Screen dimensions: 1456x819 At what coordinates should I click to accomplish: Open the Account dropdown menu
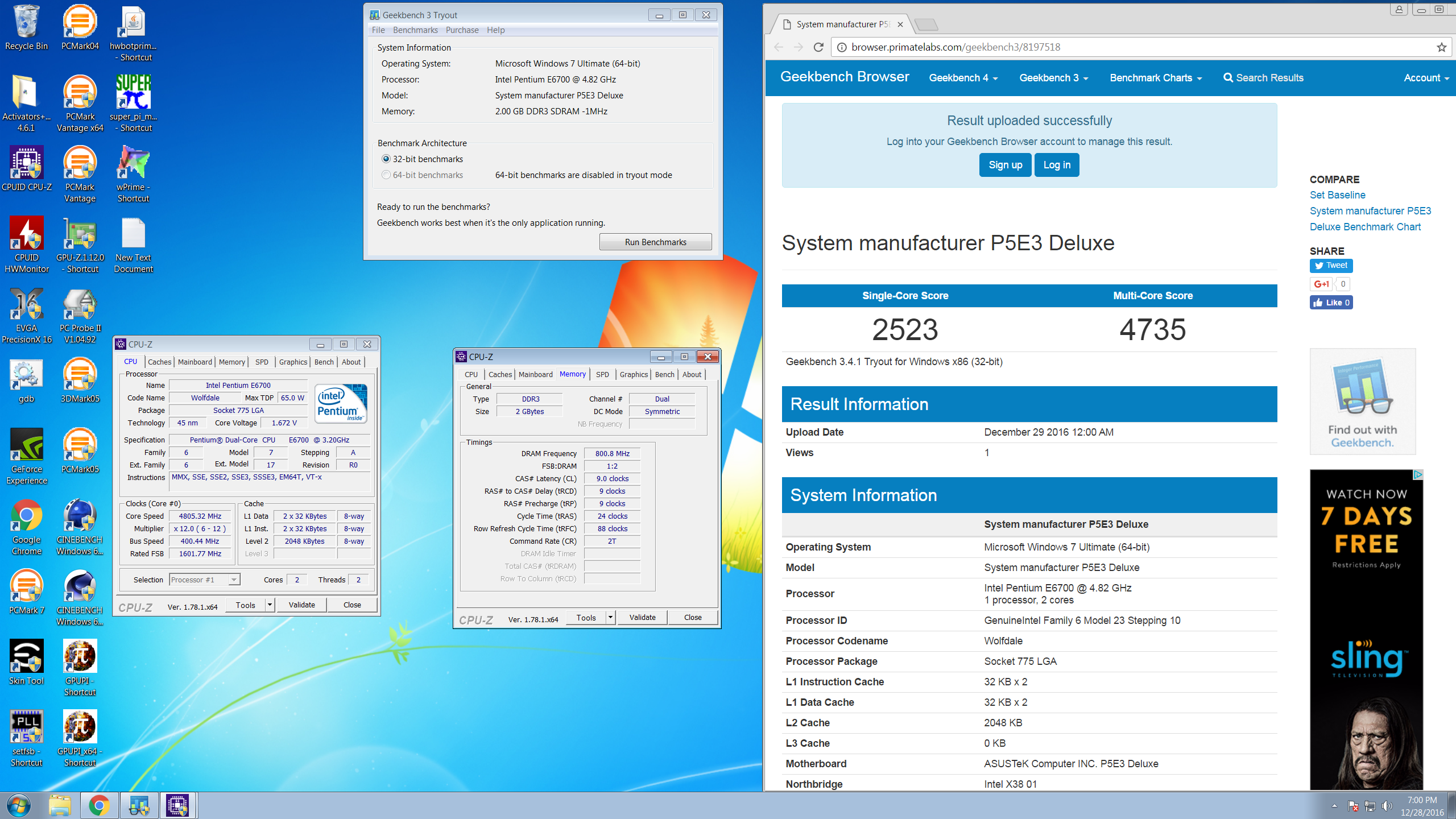coord(1426,78)
